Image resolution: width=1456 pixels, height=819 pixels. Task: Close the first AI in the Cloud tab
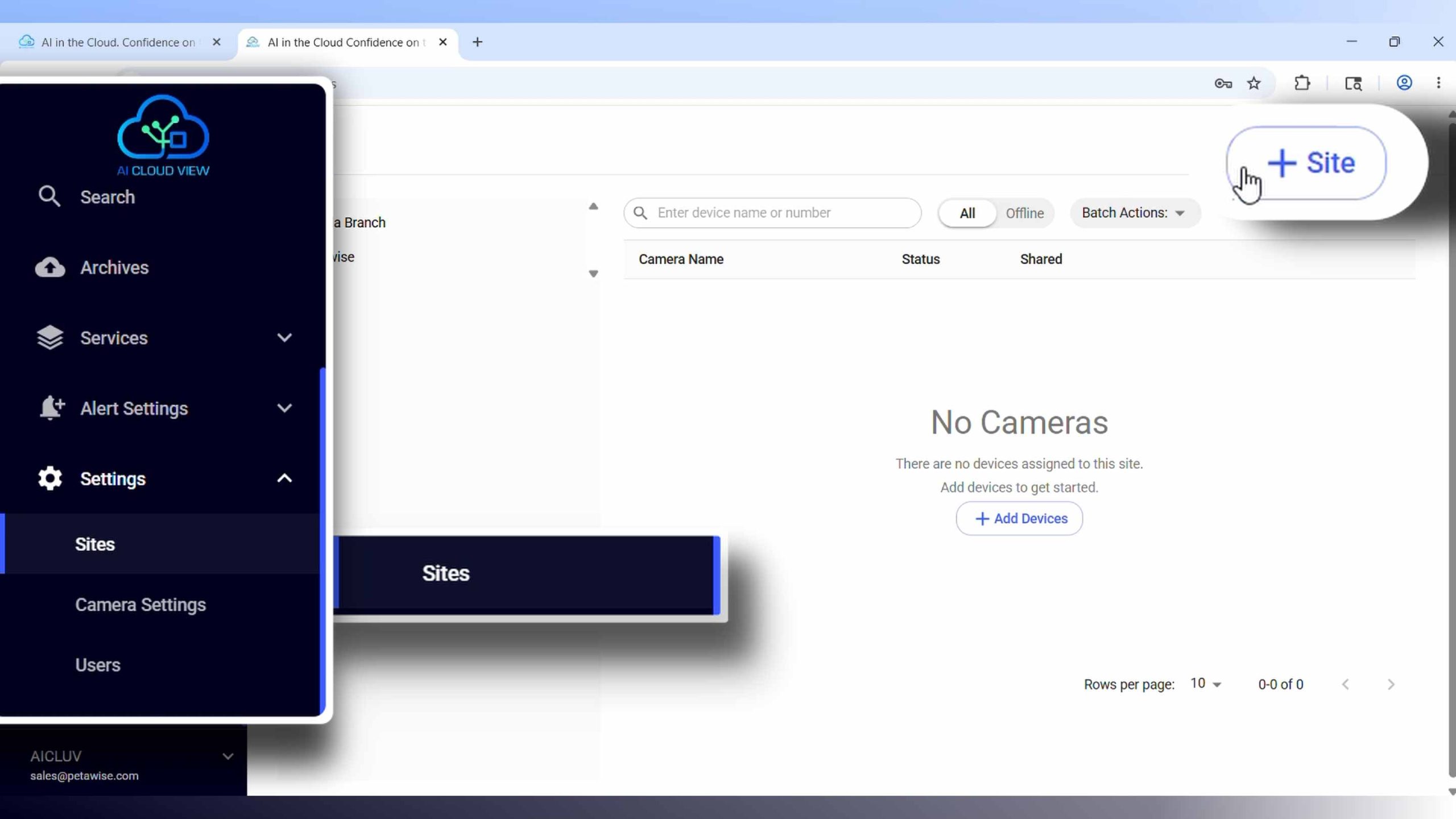pyautogui.click(x=216, y=42)
